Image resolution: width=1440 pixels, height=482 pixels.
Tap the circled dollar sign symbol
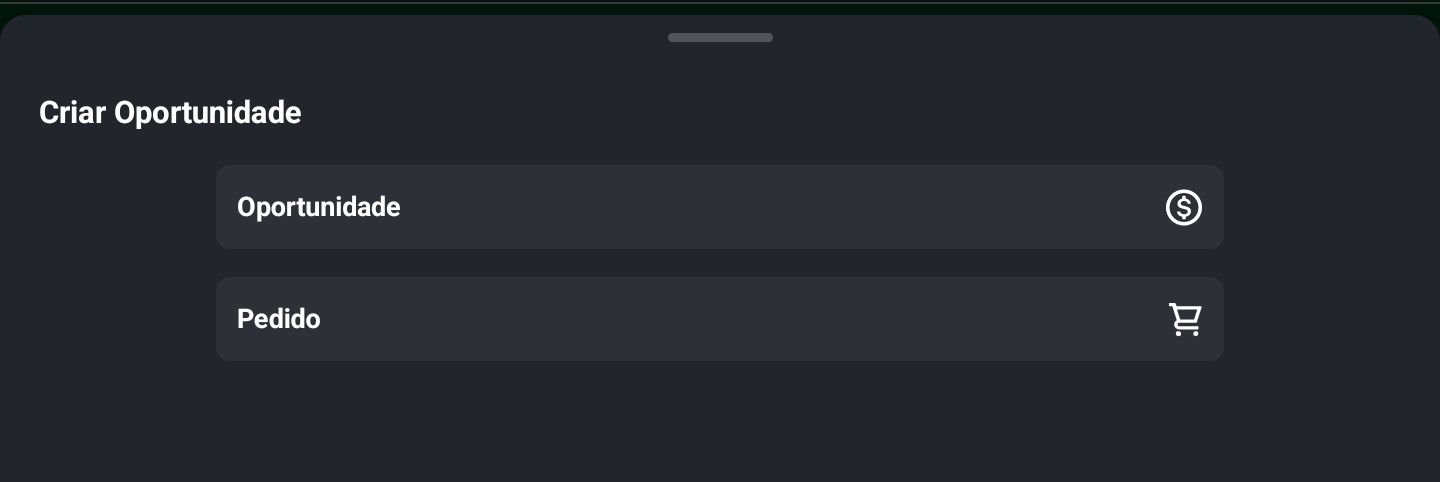click(1184, 207)
